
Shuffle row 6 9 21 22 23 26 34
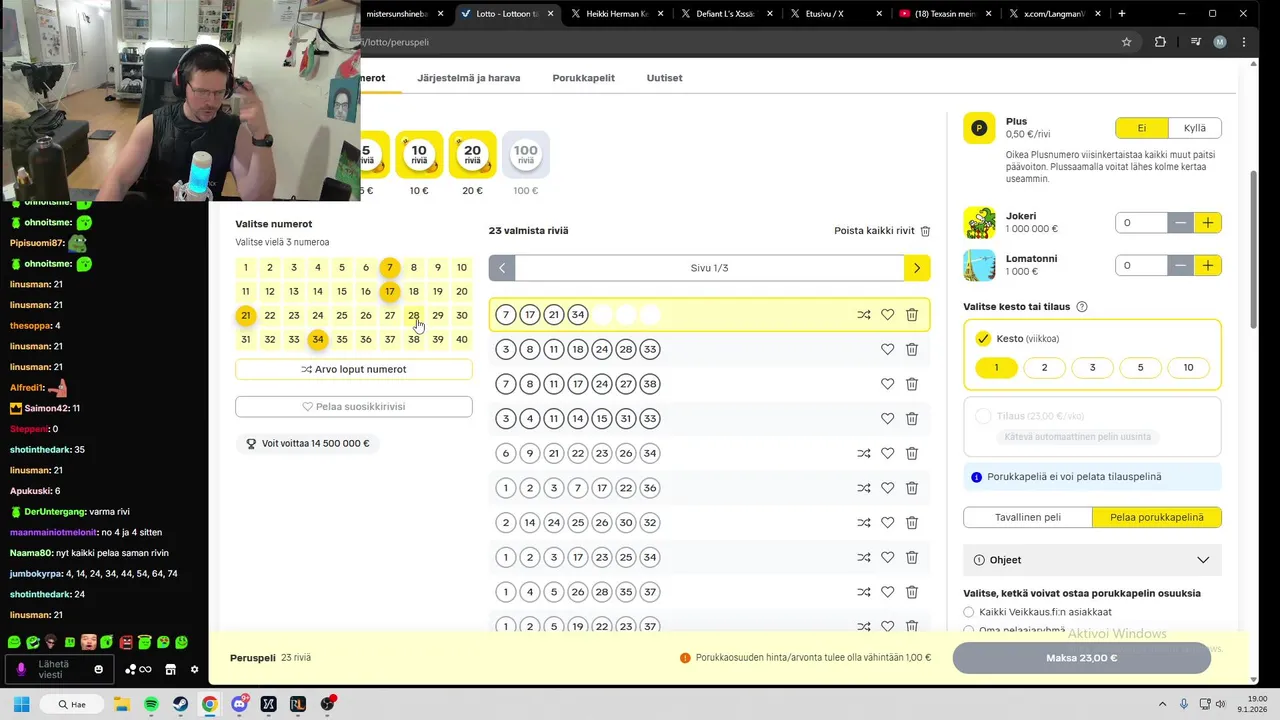point(864,453)
